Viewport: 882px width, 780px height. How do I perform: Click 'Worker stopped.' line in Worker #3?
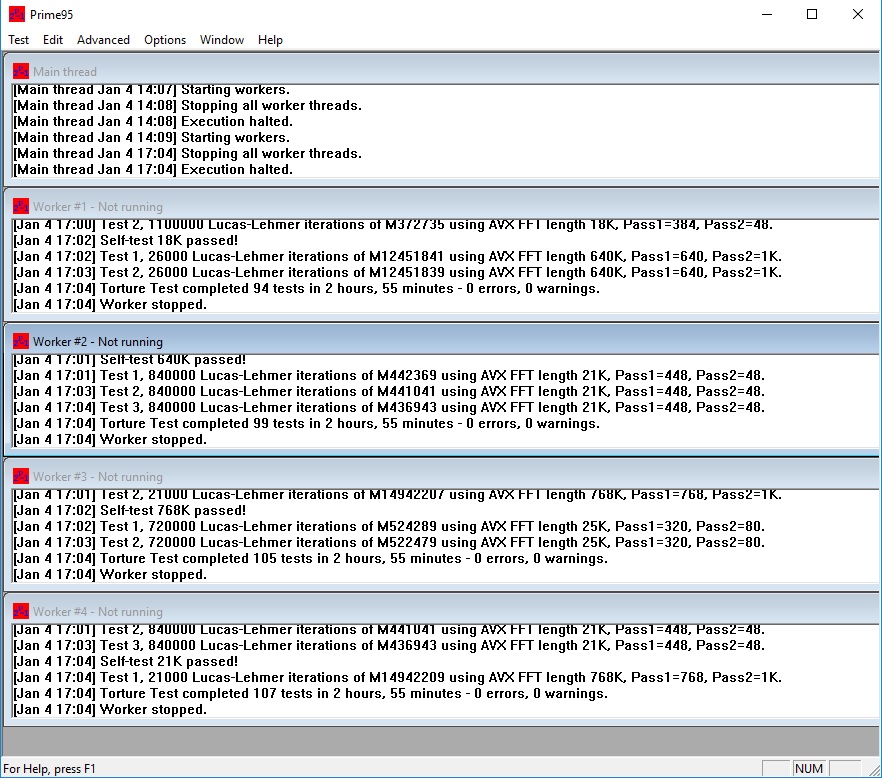point(110,574)
